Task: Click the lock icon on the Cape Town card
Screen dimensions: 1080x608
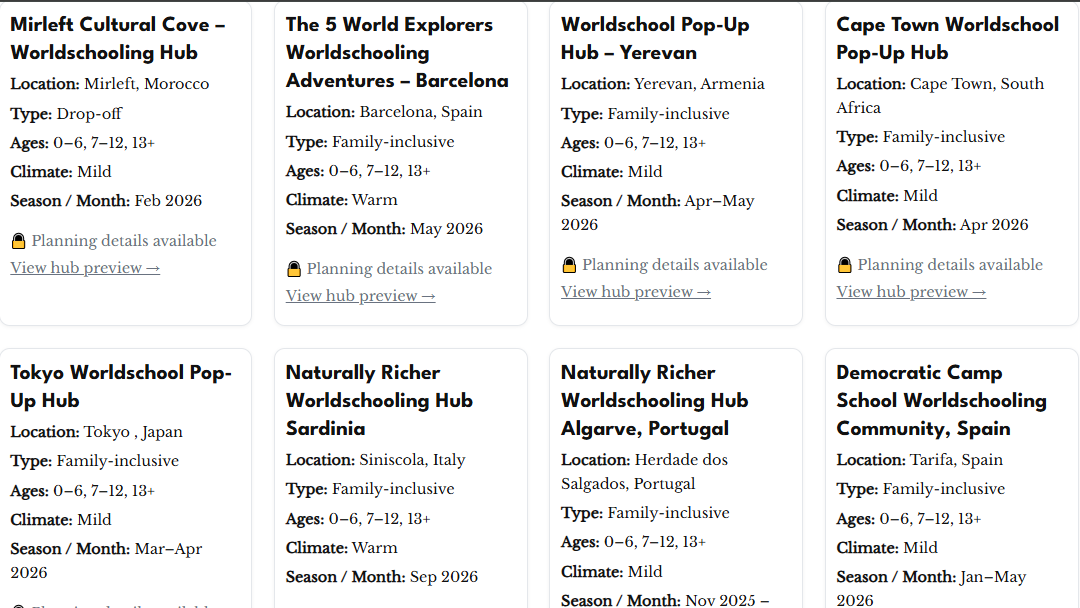Action: [843, 264]
